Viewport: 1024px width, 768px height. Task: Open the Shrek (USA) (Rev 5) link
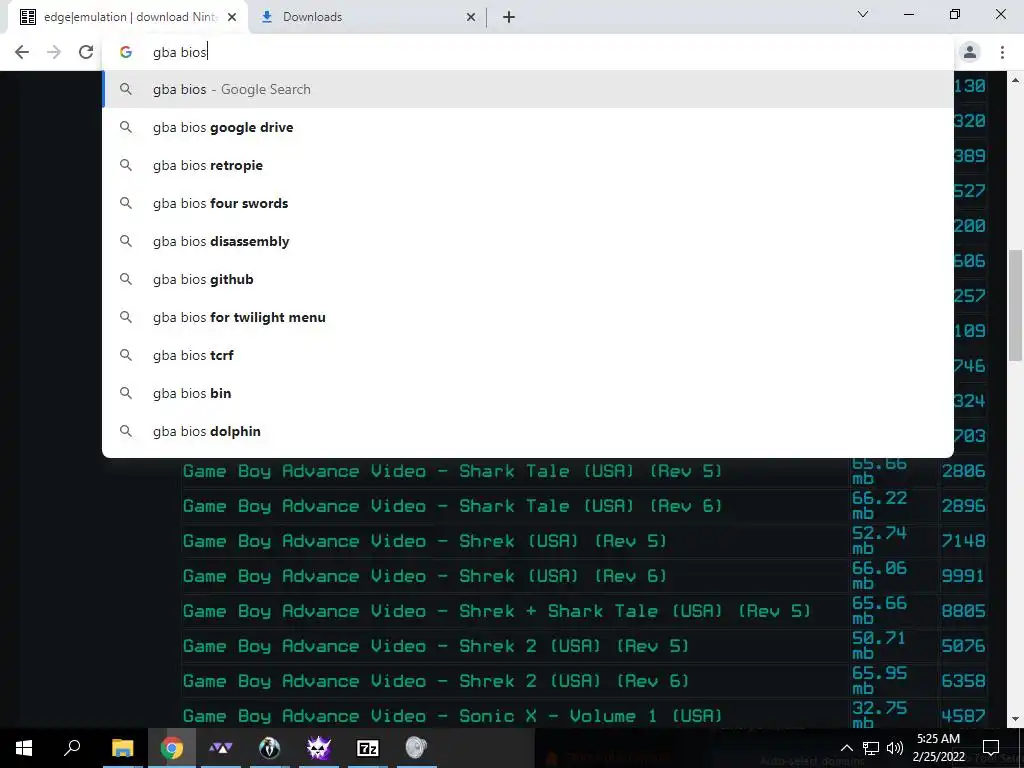[424, 541]
